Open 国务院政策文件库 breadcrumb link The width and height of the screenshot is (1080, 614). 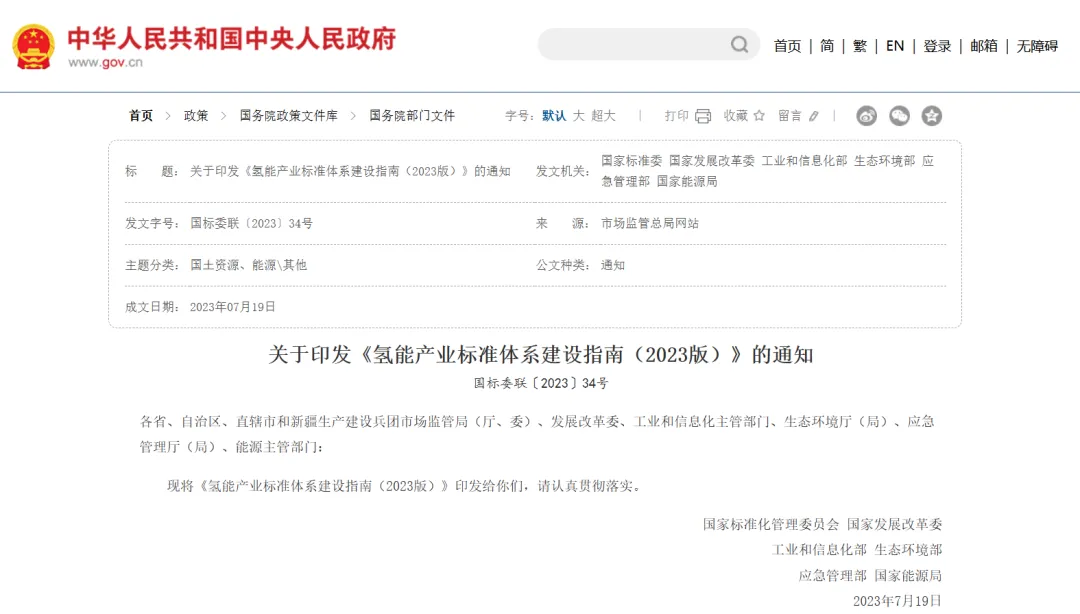[x=289, y=116]
